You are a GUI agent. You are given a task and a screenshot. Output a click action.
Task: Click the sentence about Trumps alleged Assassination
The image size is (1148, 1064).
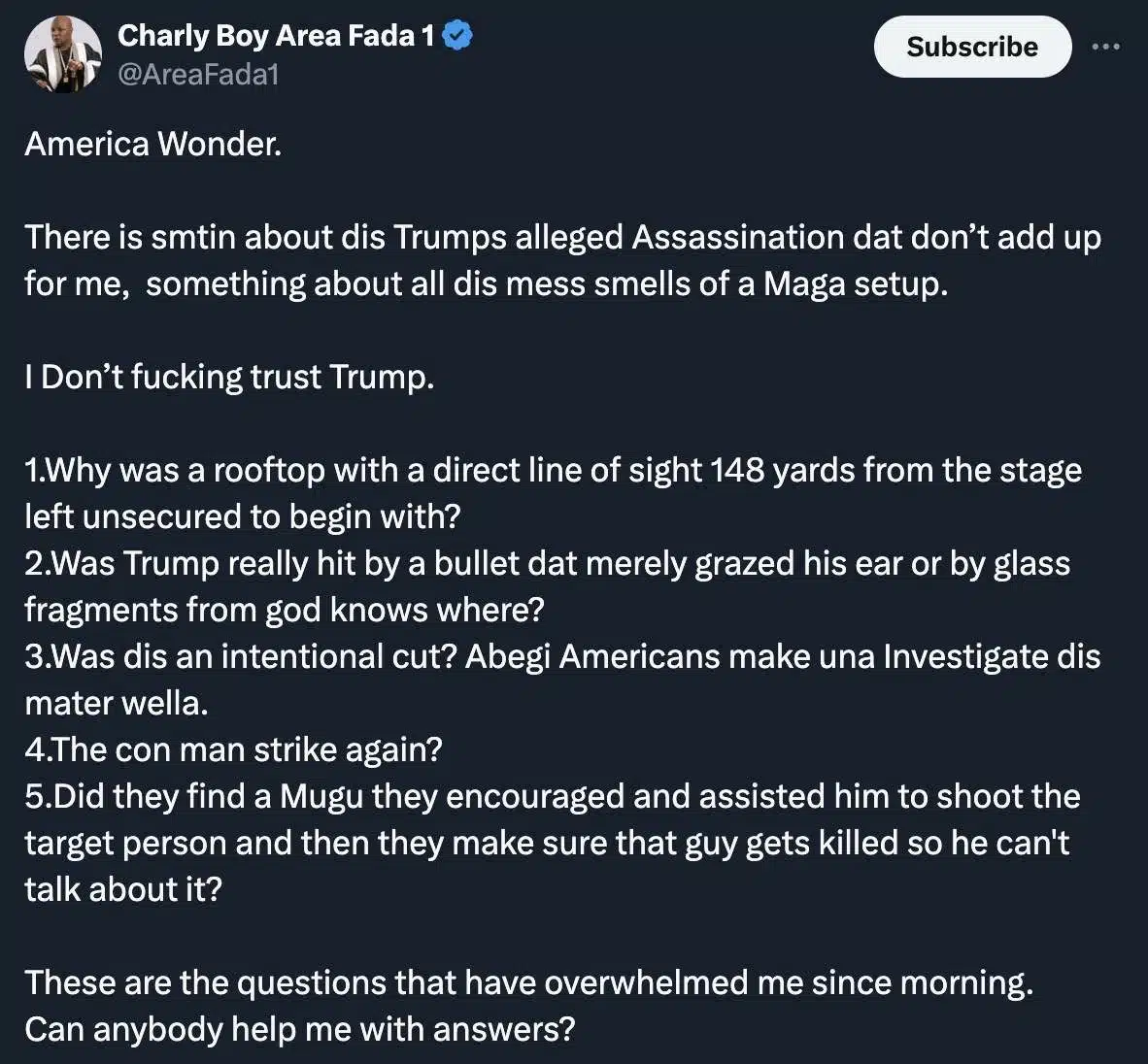[562, 238]
